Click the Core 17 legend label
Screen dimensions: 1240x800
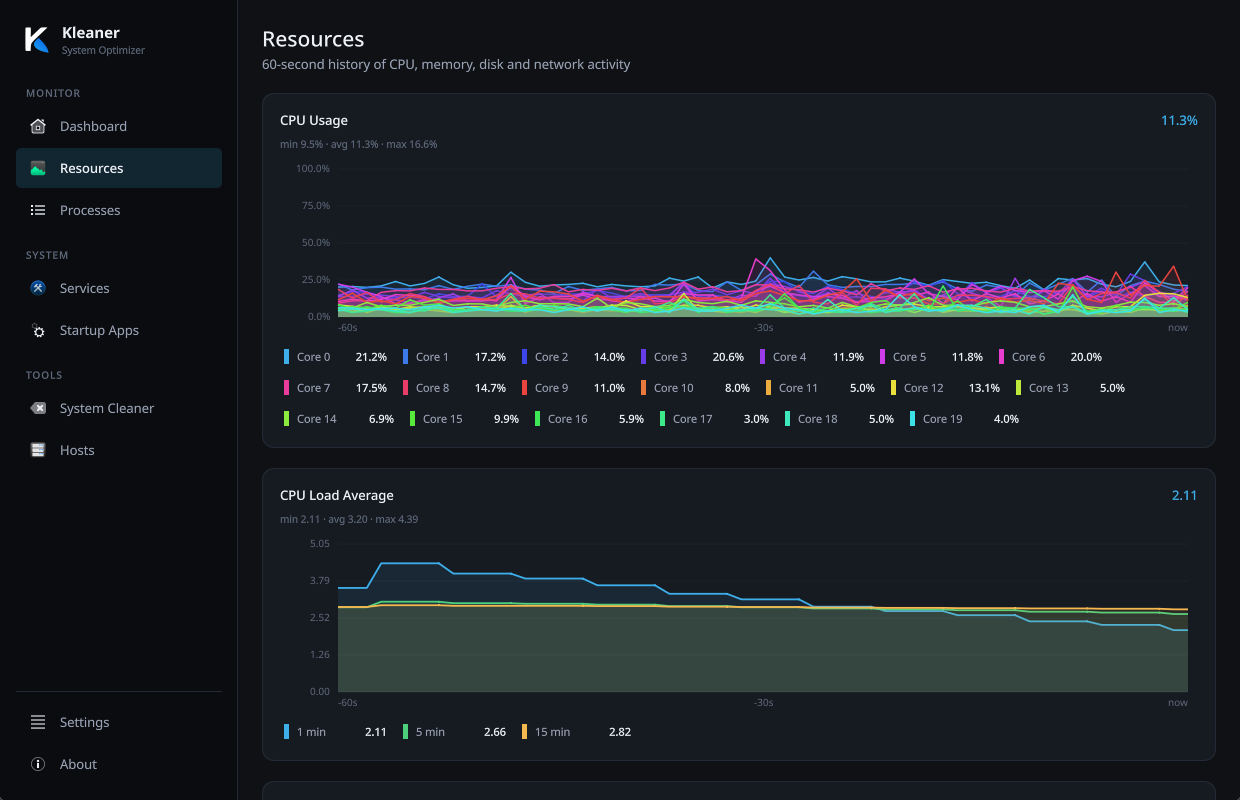point(692,419)
